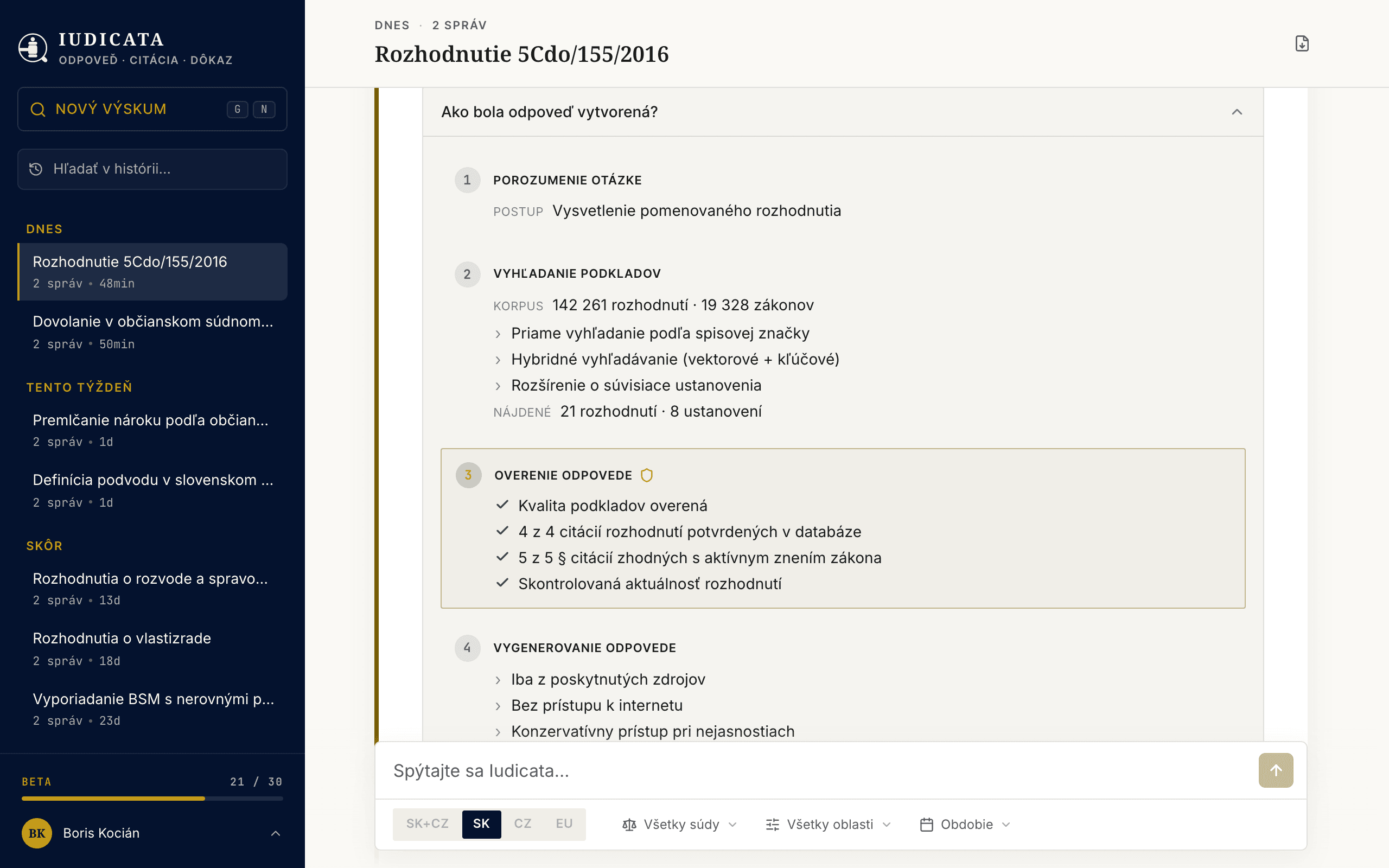Open the Všetky súdy dropdown
Image resolution: width=1389 pixels, height=868 pixels.
[679, 825]
